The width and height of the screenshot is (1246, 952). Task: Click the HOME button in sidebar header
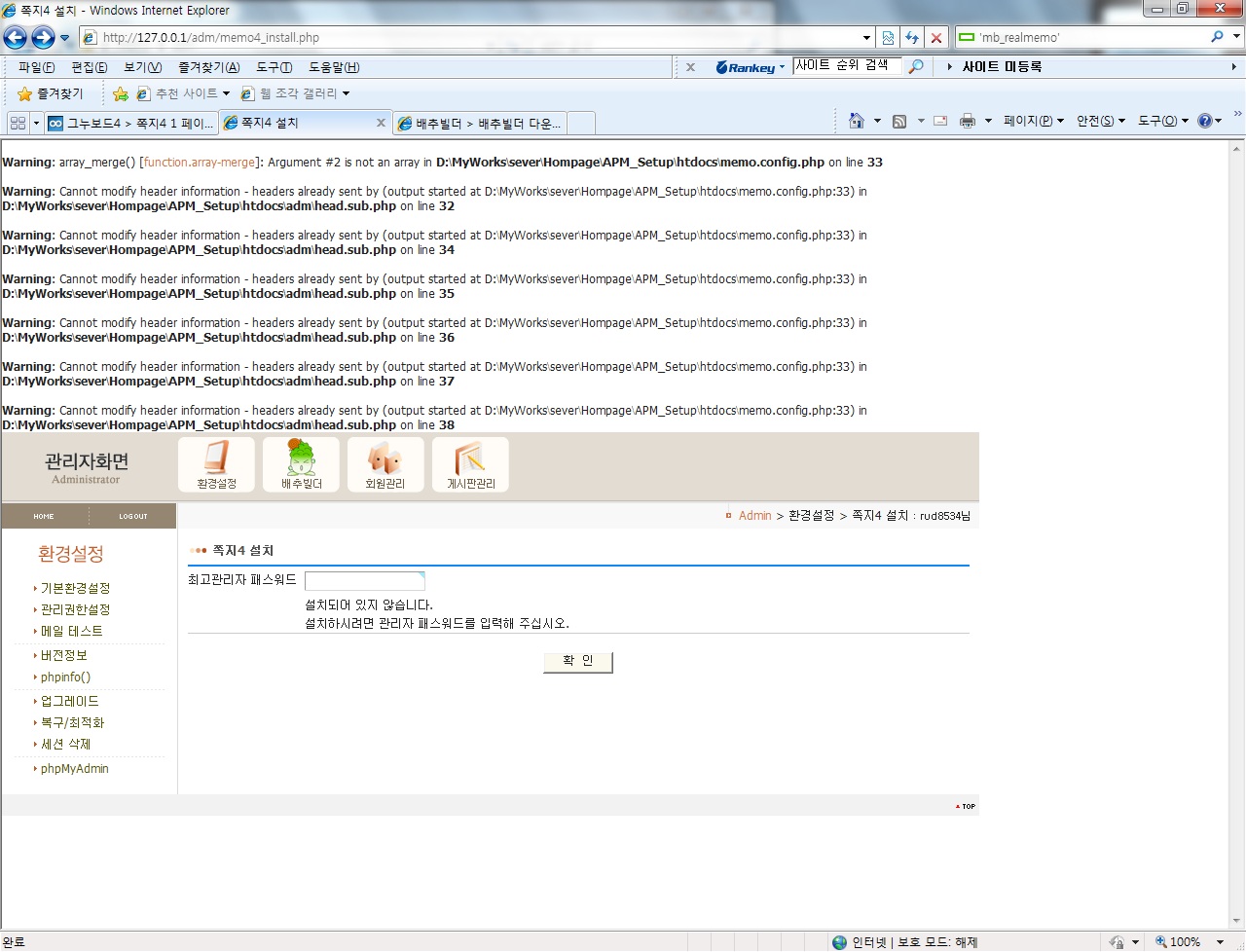(x=44, y=516)
